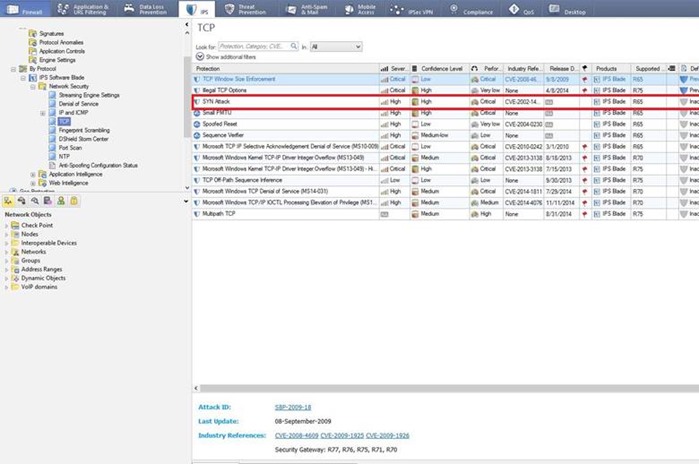Click the Application Controls folder icon
Screen dimensions: 699x464
(x=33, y=51)
